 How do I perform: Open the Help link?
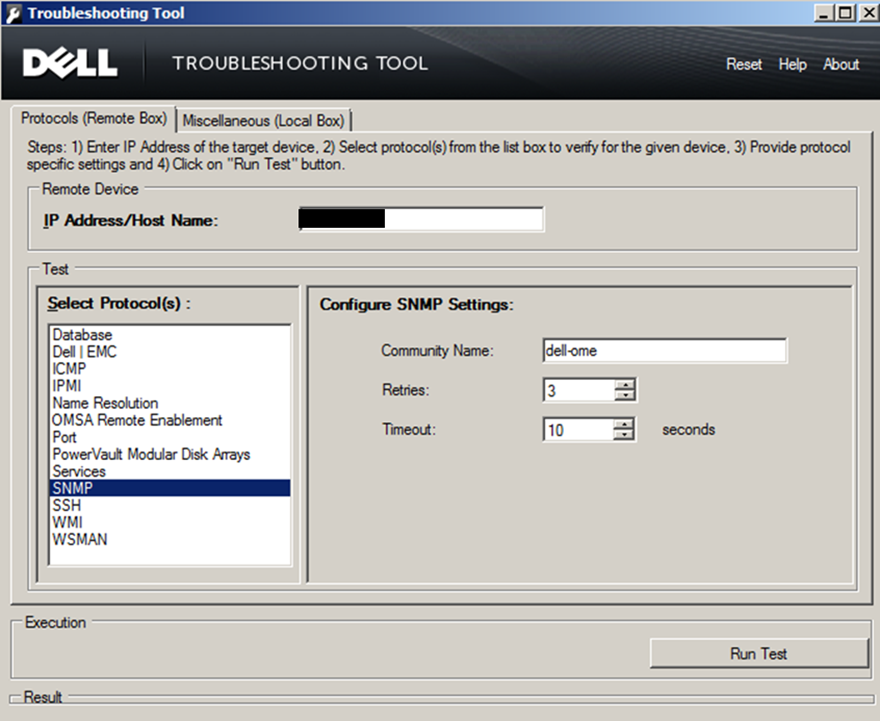click(792, 64)
